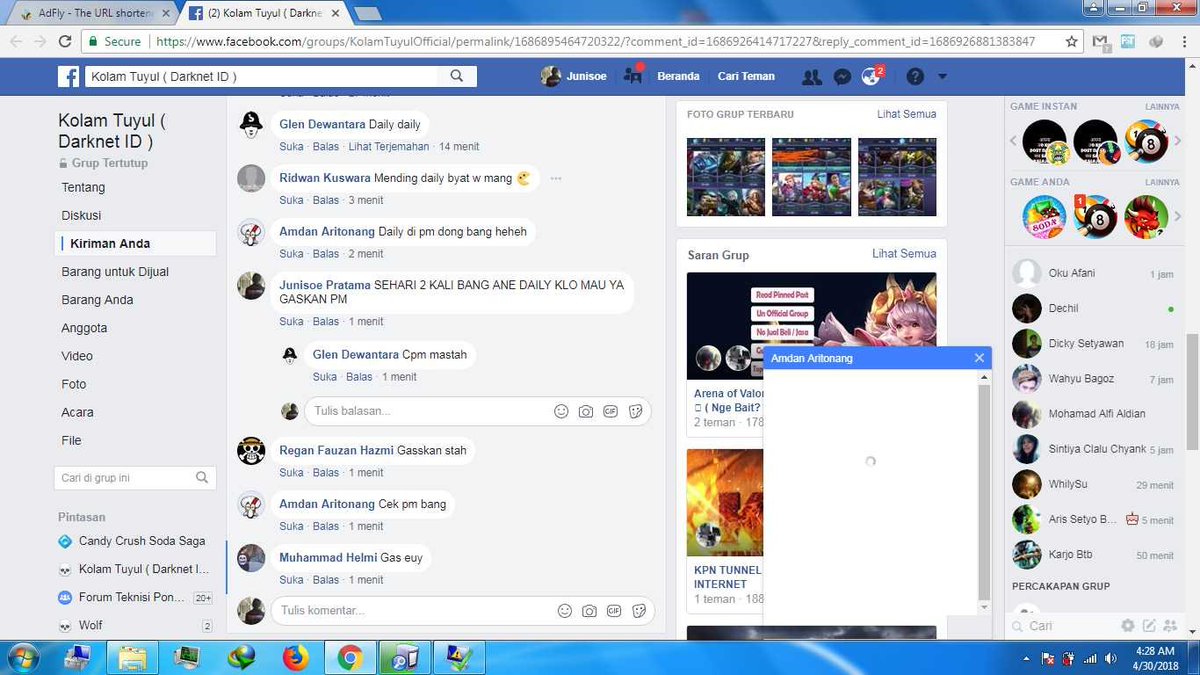The width and height of the screenshot is (1200, 675).
Task: Click the search icon in group search box
Action: (202, 478)
